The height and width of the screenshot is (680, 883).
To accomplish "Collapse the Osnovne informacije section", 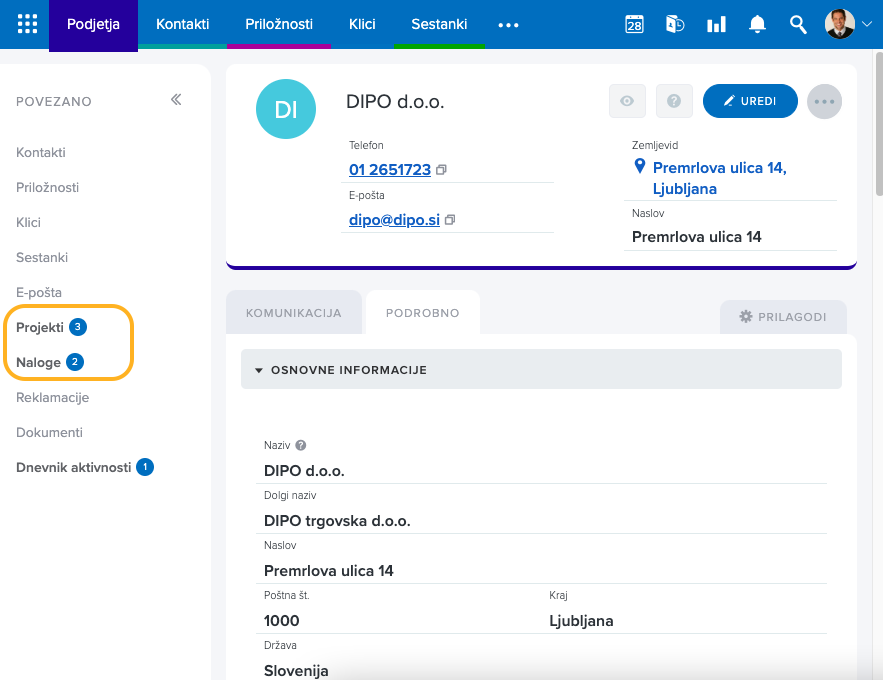I will [x=259, y=370].
